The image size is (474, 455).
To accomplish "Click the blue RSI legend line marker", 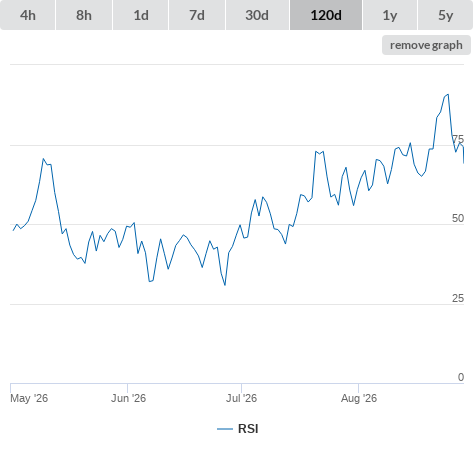I will [225, 429].
